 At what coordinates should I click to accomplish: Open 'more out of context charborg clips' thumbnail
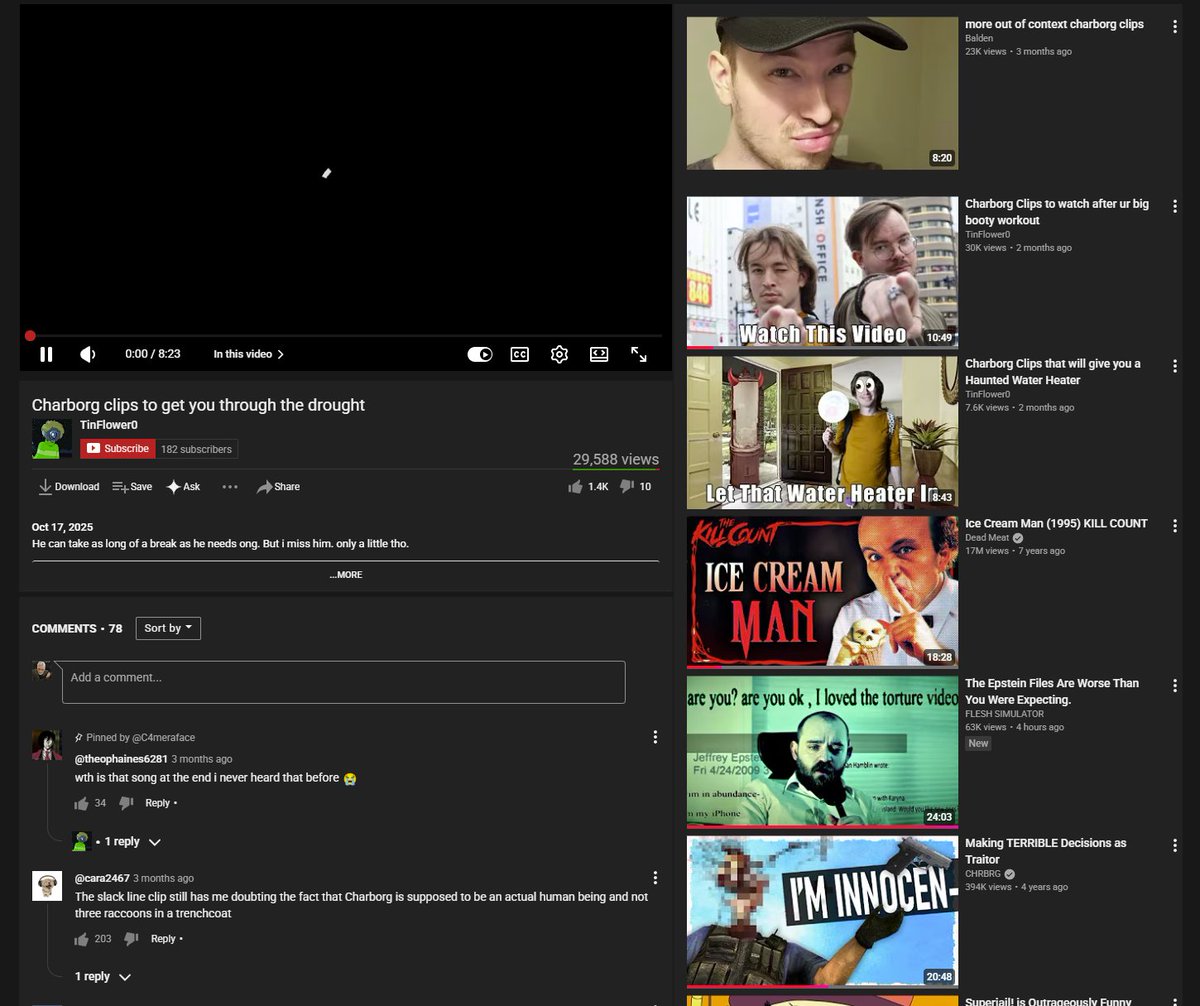822,93
